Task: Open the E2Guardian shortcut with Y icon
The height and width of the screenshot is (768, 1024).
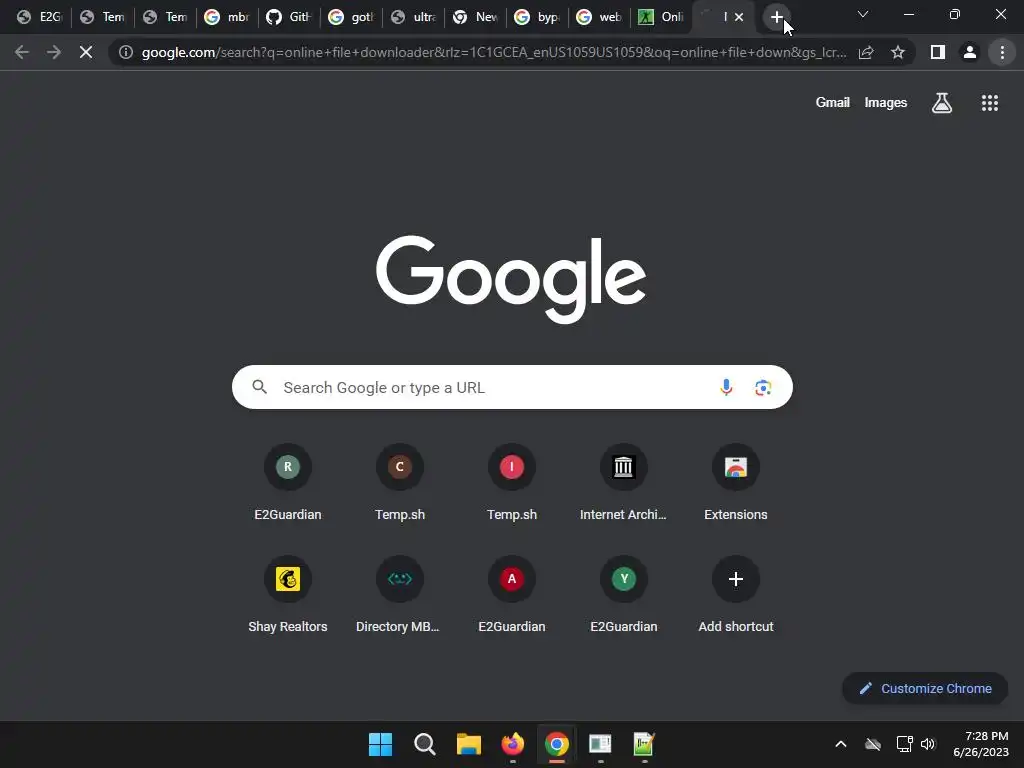Action: tap(624, 595)
